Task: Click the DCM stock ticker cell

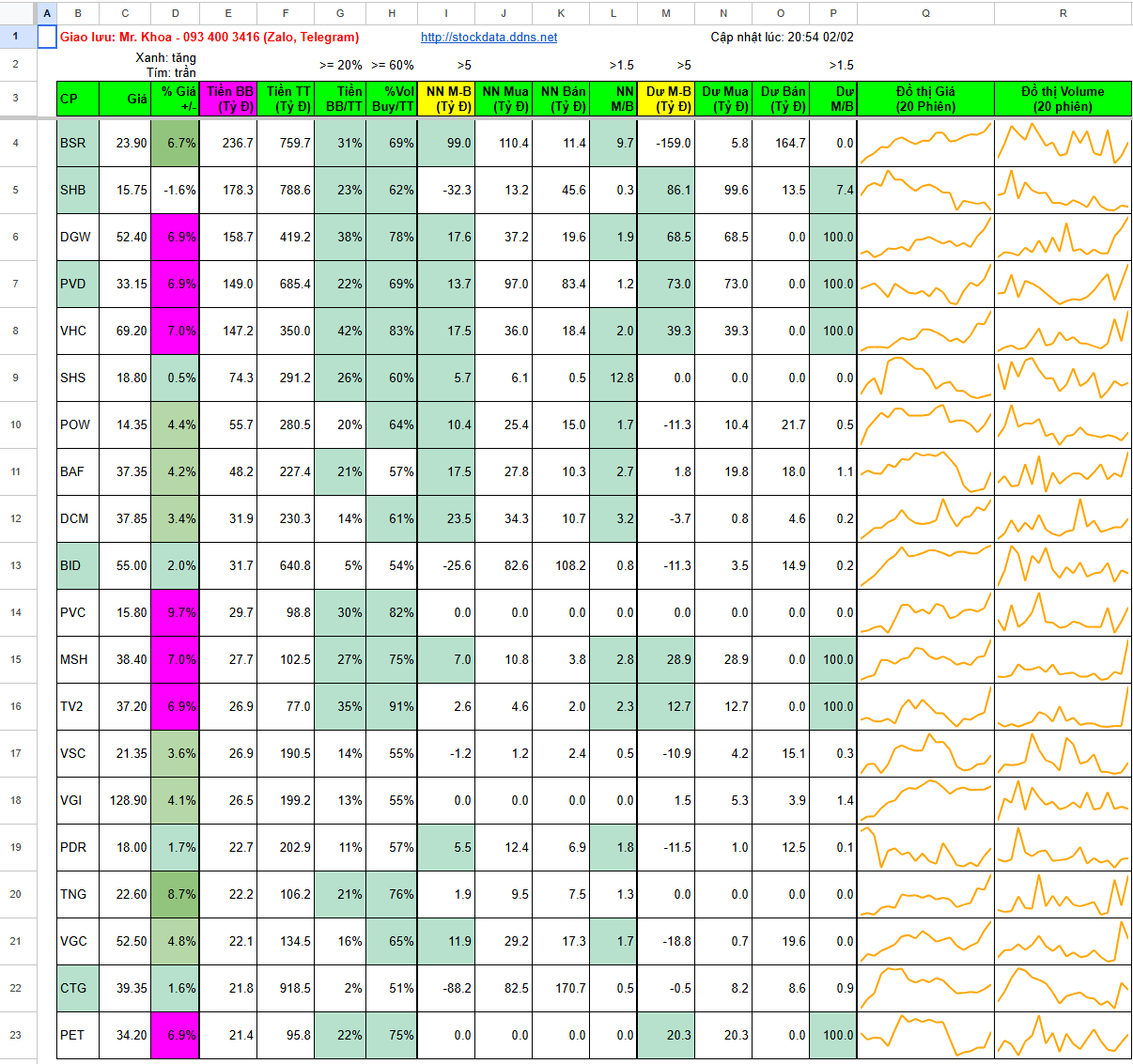Action: (78, 518)
